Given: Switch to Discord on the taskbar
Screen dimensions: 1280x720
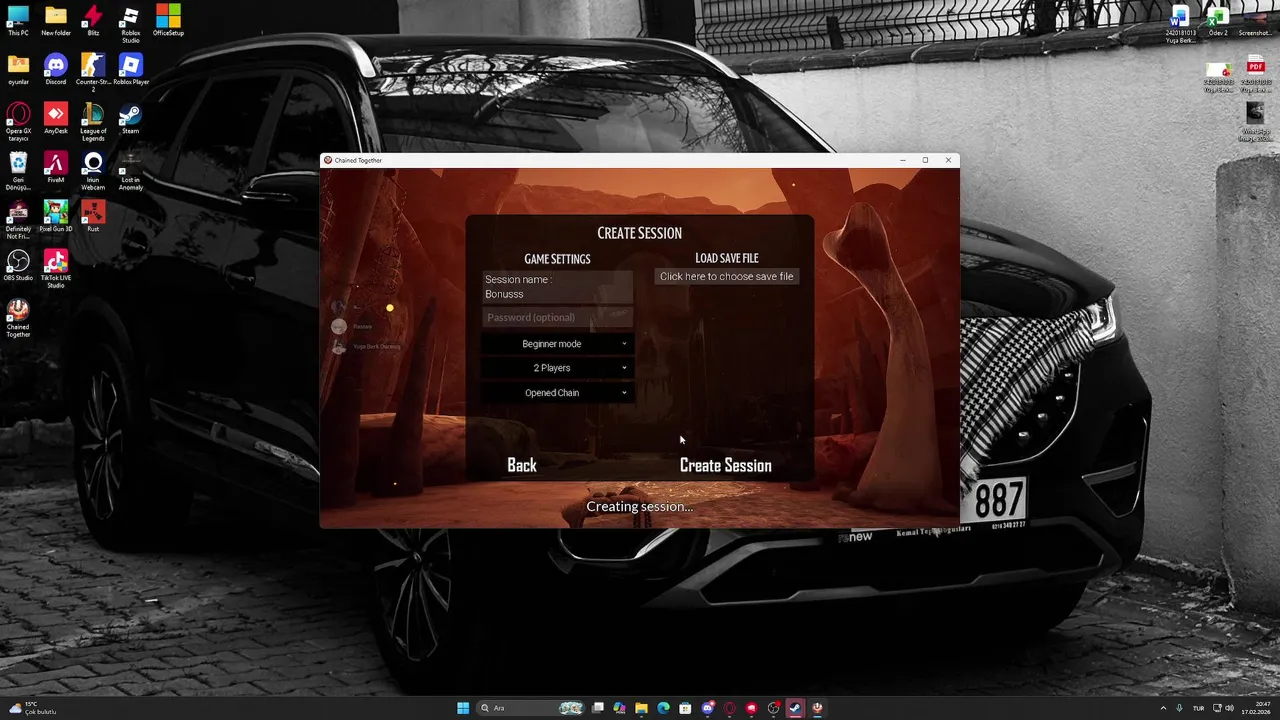Looking at the screenshot, I should (x=708, y=708).
